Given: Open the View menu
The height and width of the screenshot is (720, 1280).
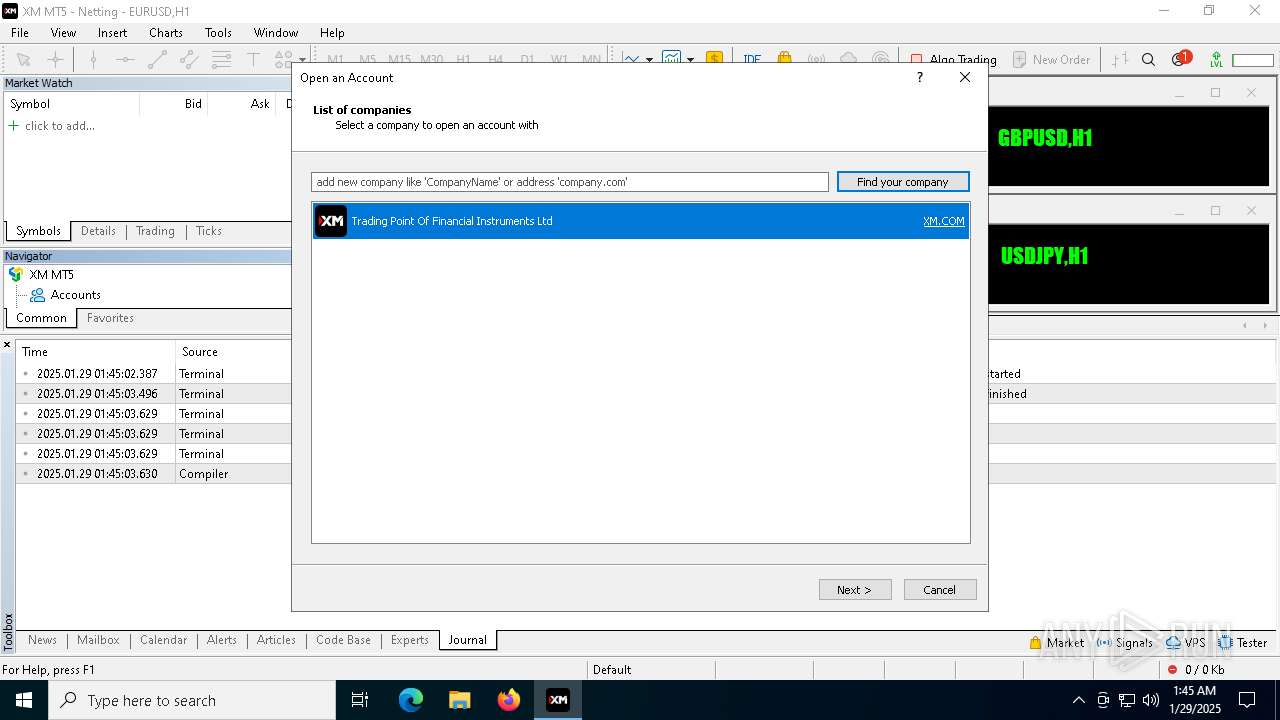Looking at the screenshot, I should [x=63, y=32].
